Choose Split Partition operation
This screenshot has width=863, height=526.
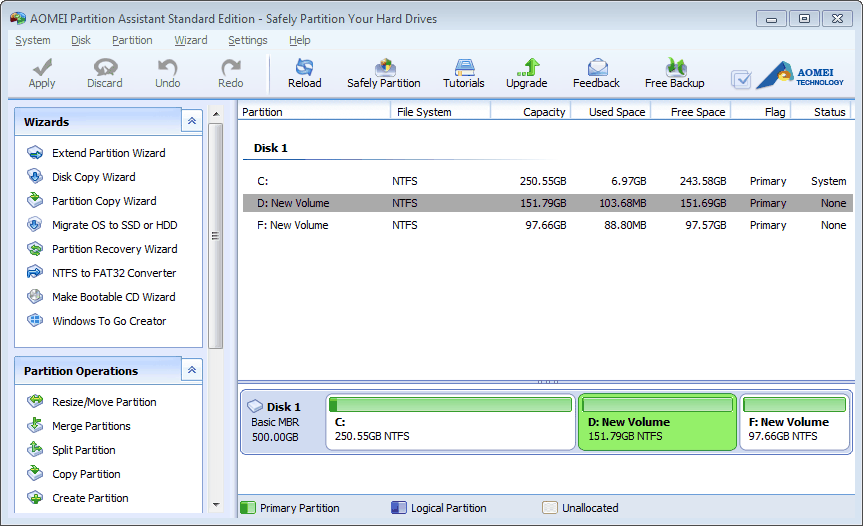(x=84, y=450)
